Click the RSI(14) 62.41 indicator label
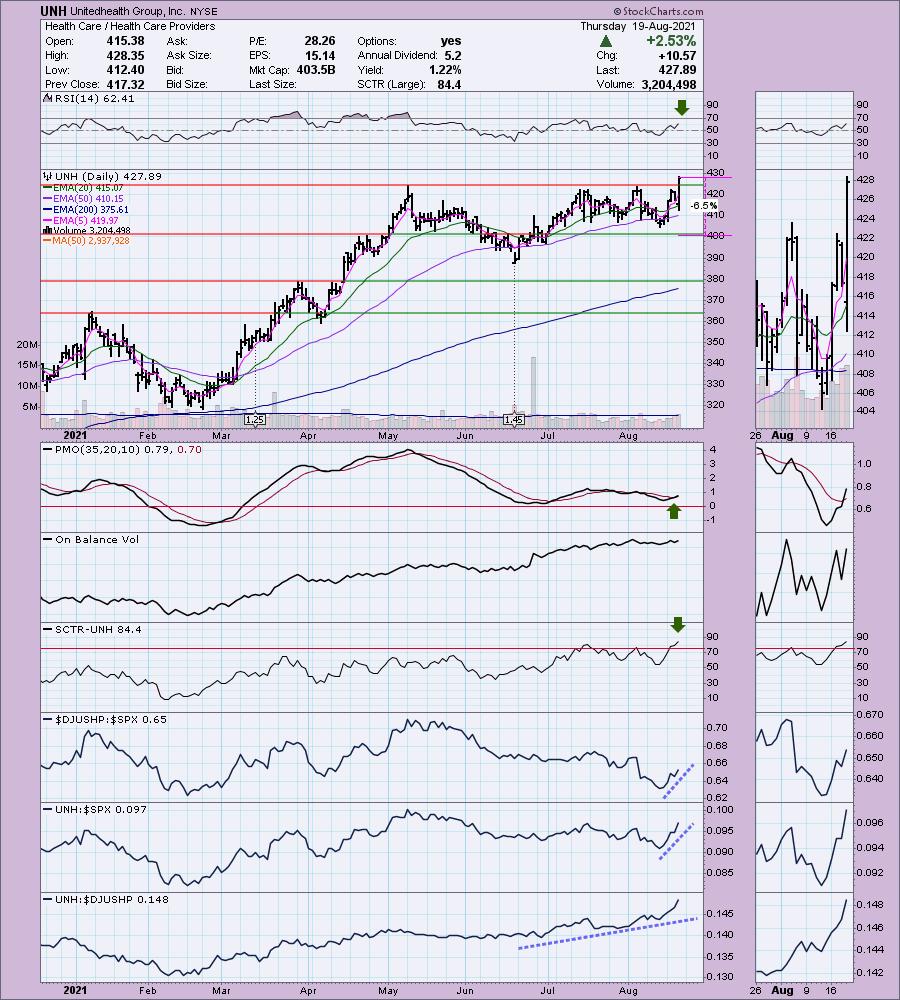Viewport: 900px width, 1000px height. pos(94,98)
